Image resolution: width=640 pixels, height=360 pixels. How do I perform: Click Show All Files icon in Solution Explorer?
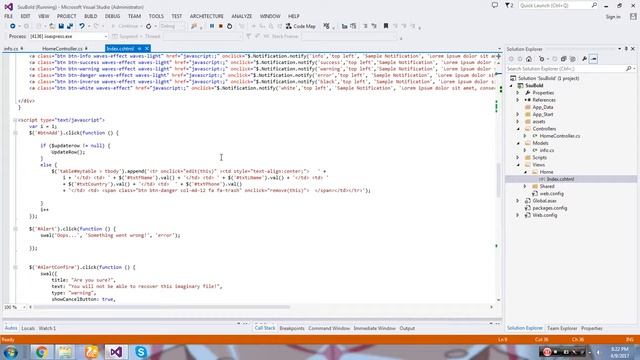pos(573,59)
